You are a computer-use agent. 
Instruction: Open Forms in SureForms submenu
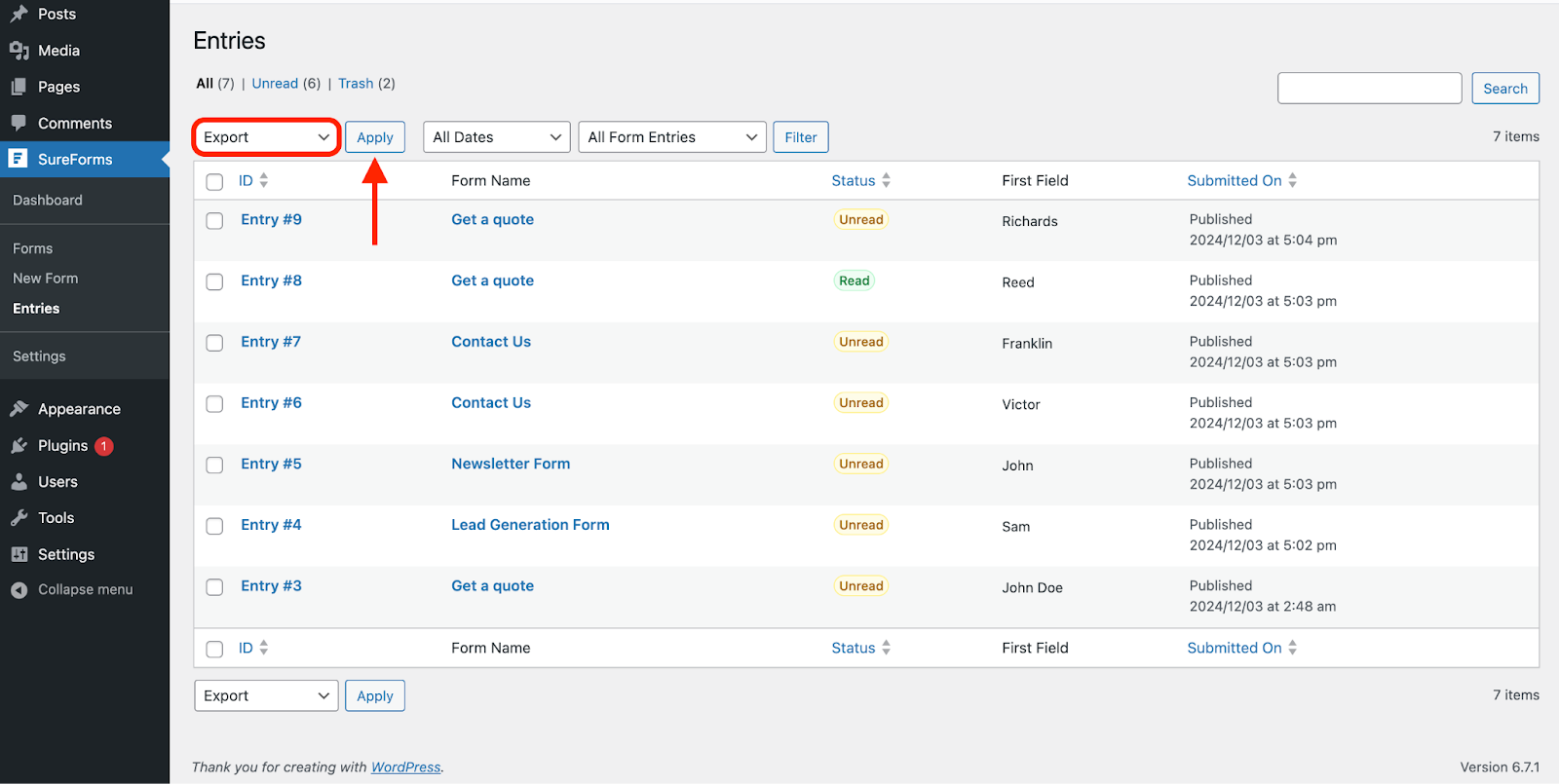pyautogui.click(x=33, y=249)
